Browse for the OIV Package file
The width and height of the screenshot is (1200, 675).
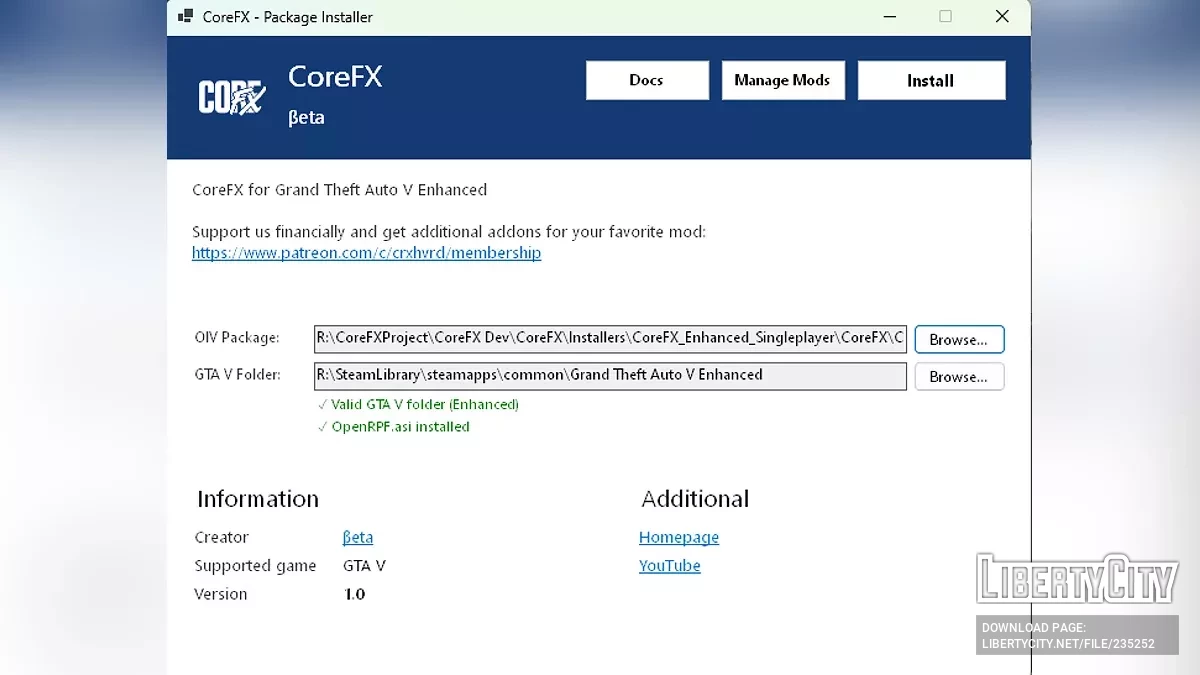pyautogui.click(x=958, y=340)
